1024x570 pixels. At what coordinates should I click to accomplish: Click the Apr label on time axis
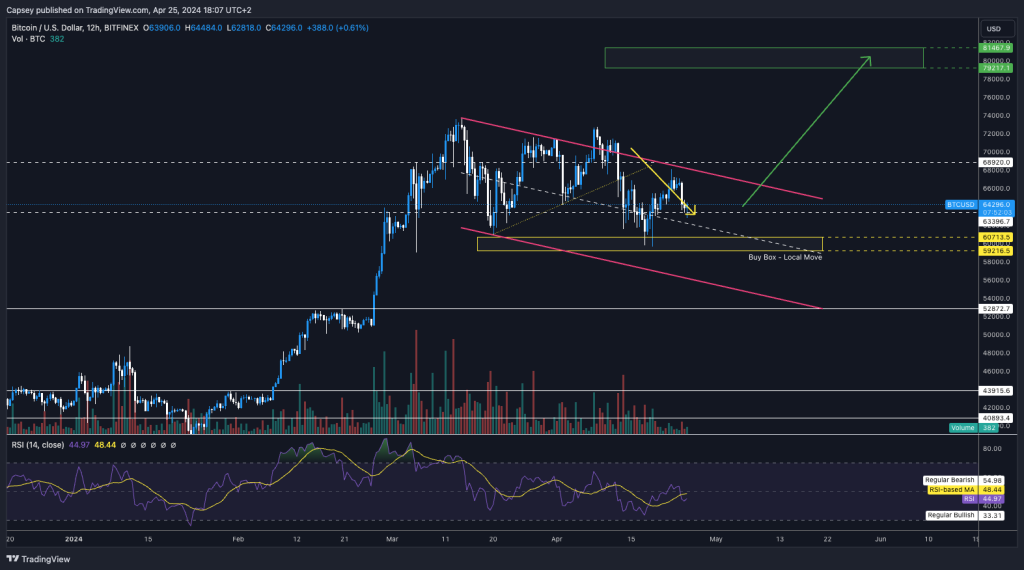[557, 539]
